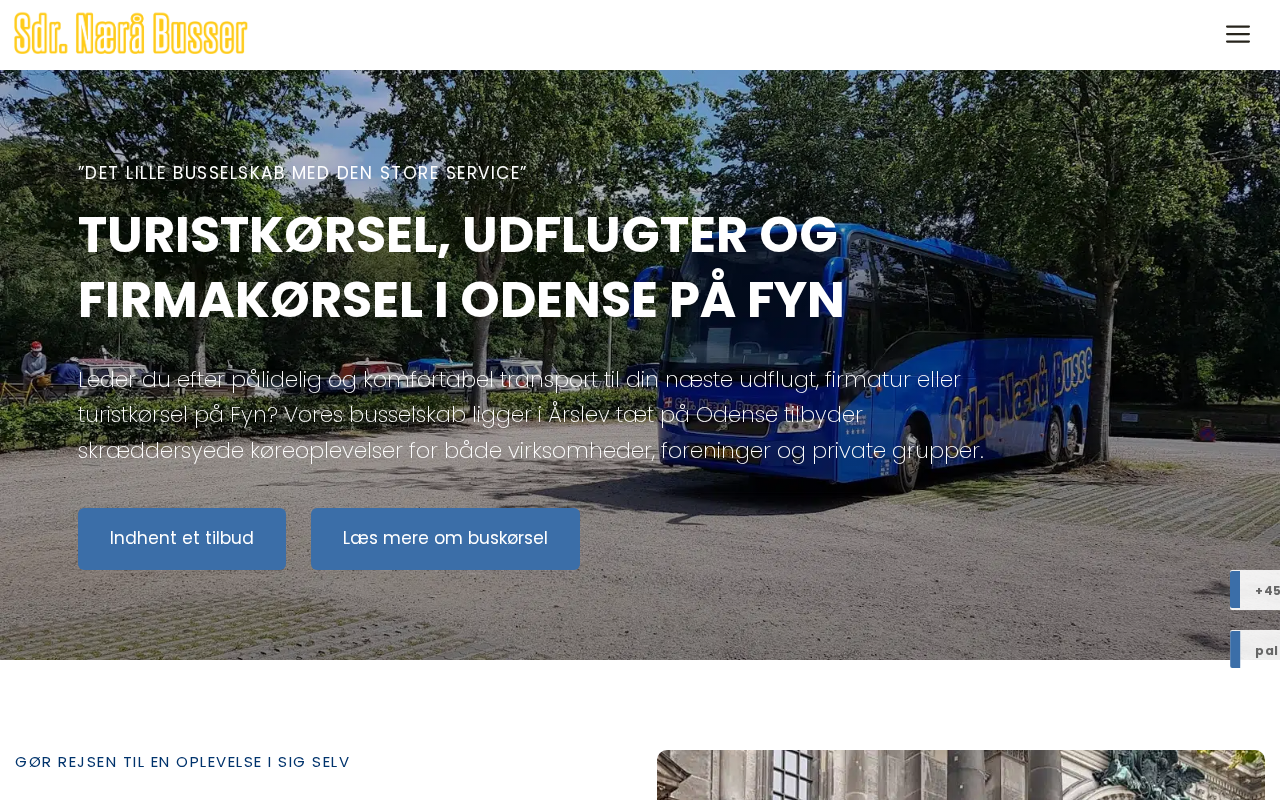
Task: Open the hamburger navigation menu
Action: pyautogui.click(x=1237, y=34)
